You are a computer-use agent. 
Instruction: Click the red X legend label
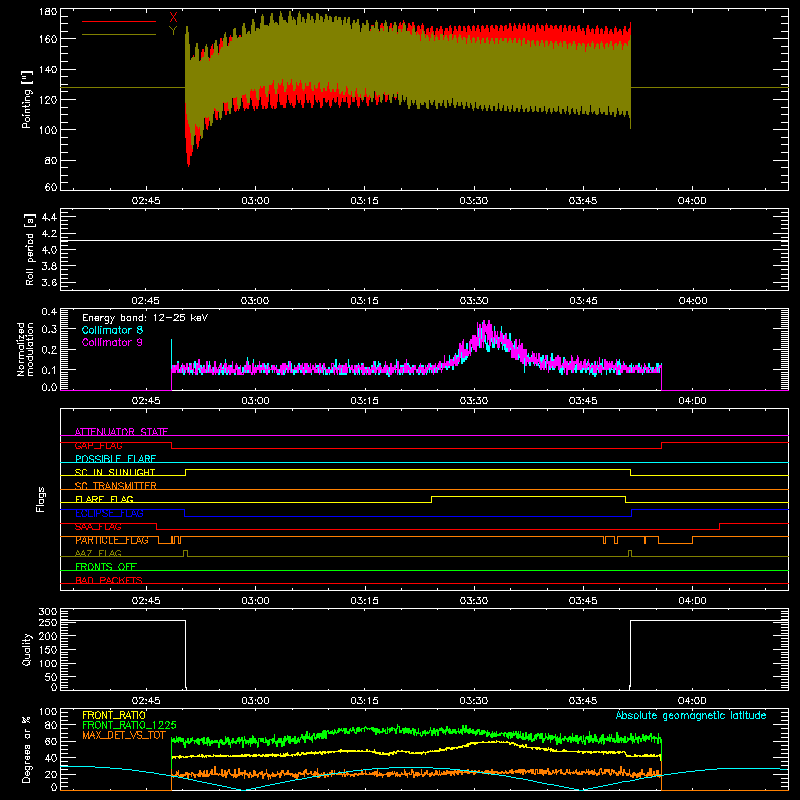[x=173, y=17]
